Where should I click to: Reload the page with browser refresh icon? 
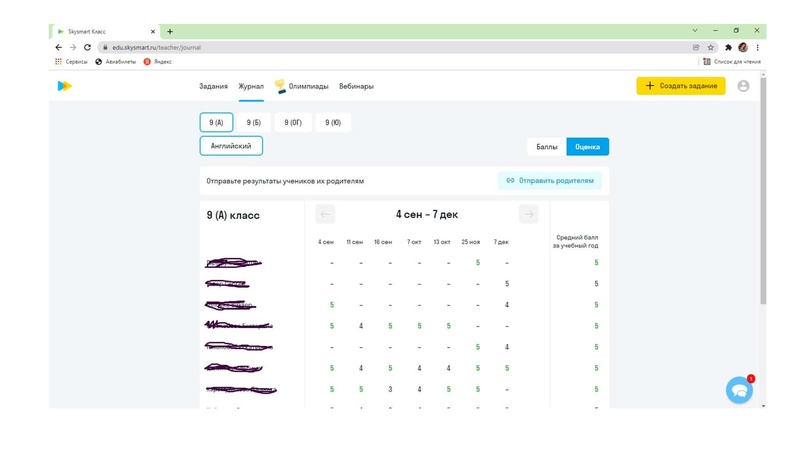[87, 47]
